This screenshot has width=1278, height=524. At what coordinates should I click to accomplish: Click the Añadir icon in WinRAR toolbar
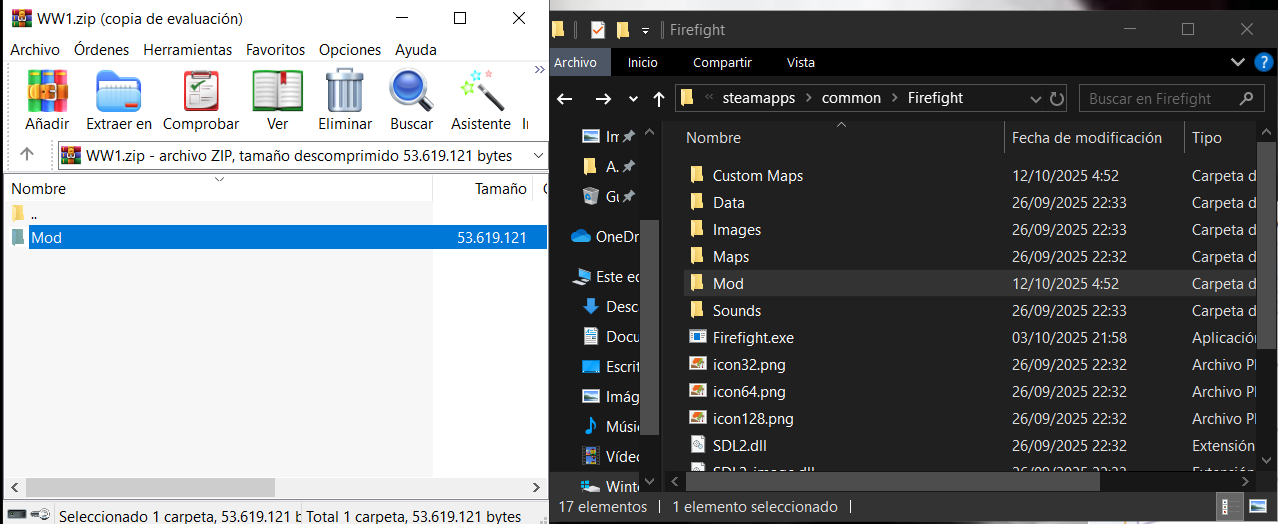(x=47, y=92)
